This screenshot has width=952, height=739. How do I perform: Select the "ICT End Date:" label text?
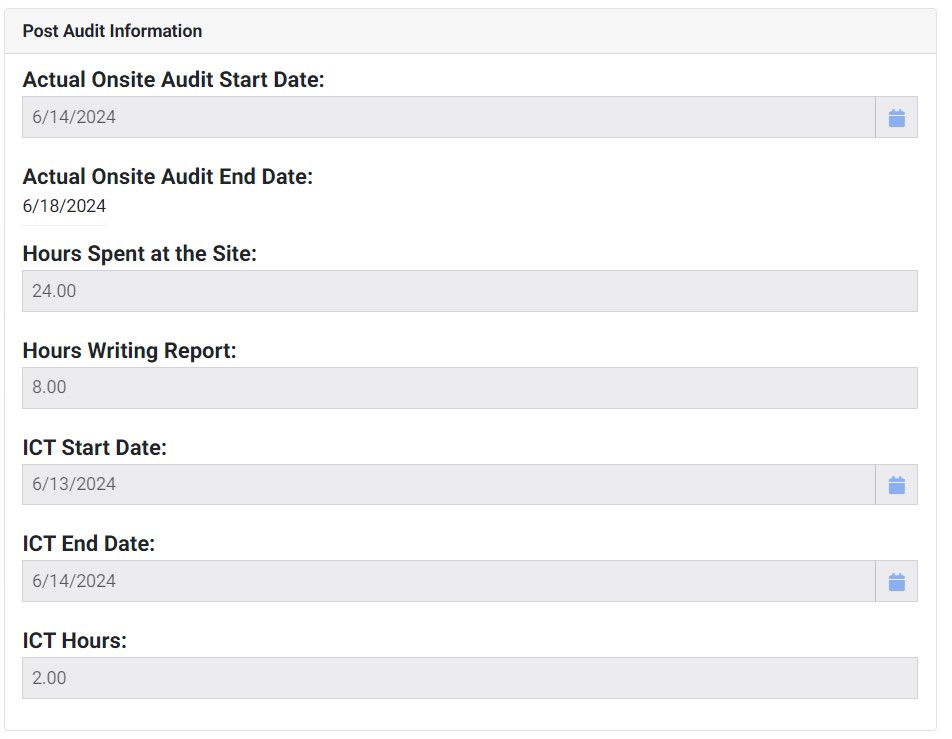[88, 544]
